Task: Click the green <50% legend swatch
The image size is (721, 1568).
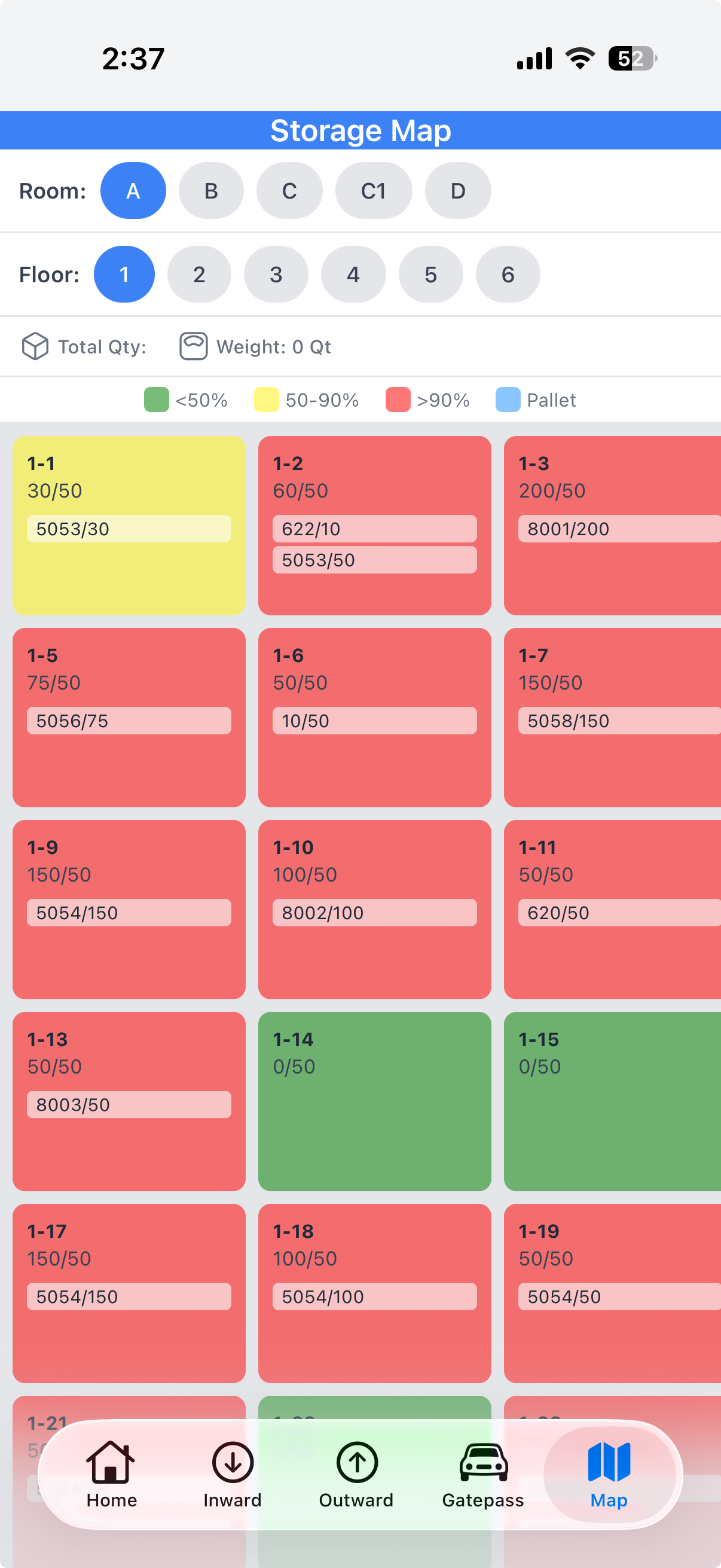Action: point(155,400)
